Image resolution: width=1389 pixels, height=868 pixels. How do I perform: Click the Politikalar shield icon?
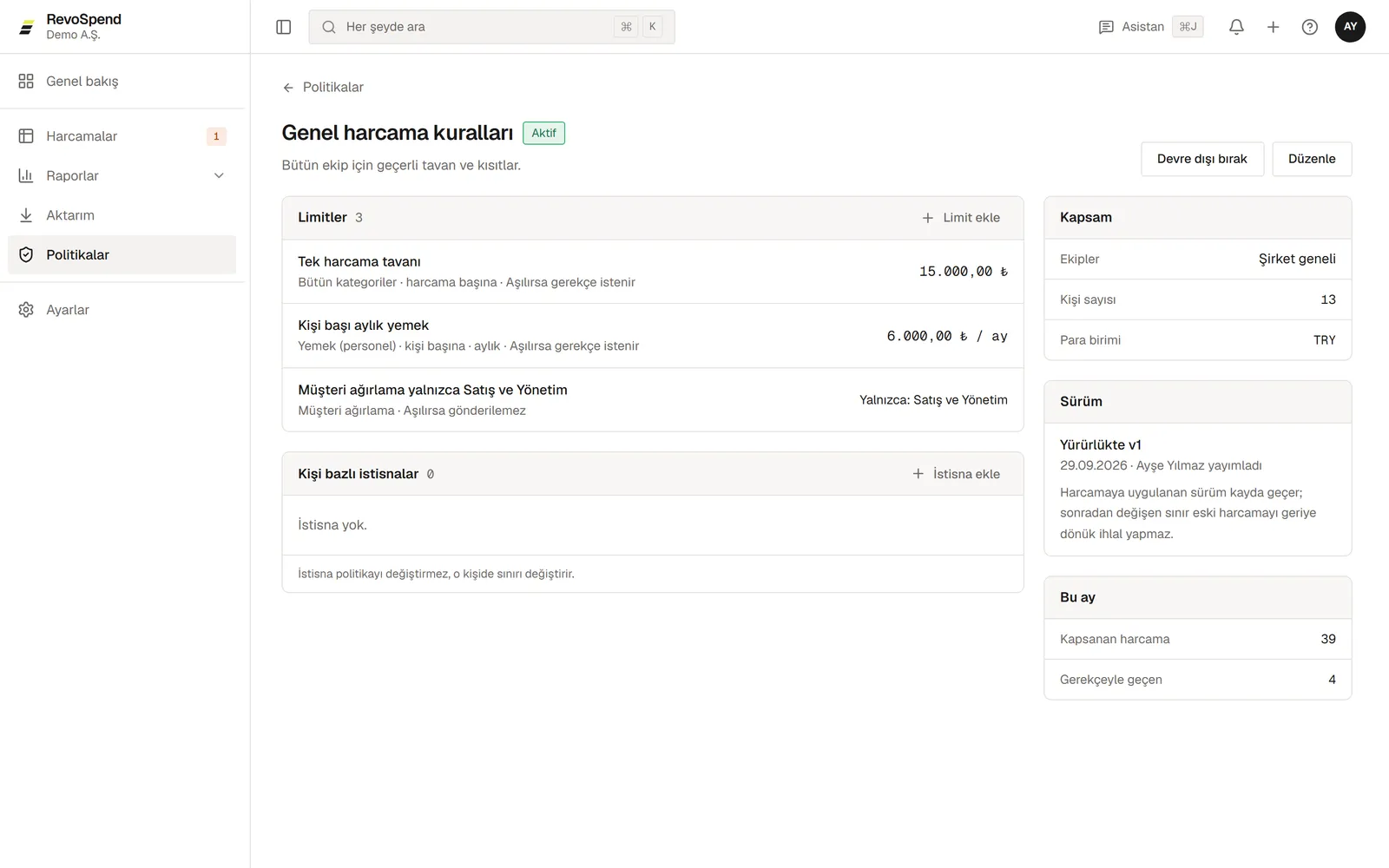(x=26, y=254)
